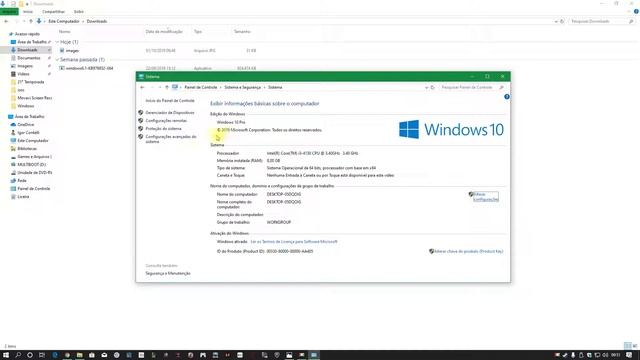Open Segurança e Manutenção link
This screenshot has width=640, height=360.
click(x=168, y=273)
